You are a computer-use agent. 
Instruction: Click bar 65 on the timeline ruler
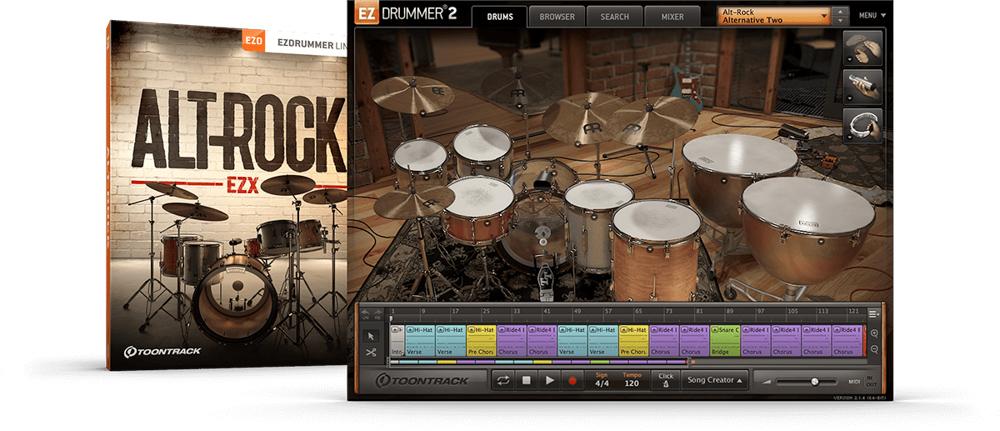638,311
